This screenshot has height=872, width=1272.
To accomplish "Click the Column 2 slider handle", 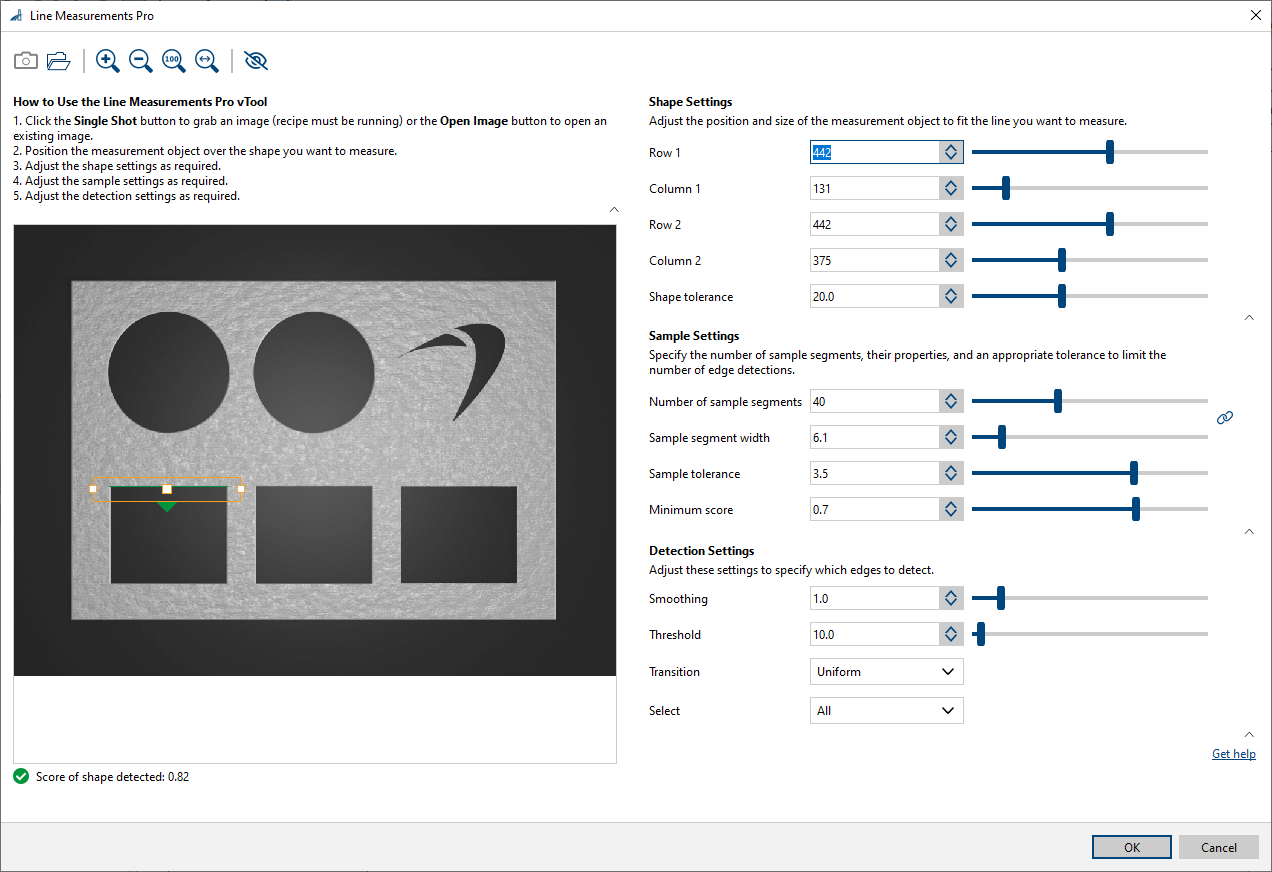I will (x=1062, y=260).
